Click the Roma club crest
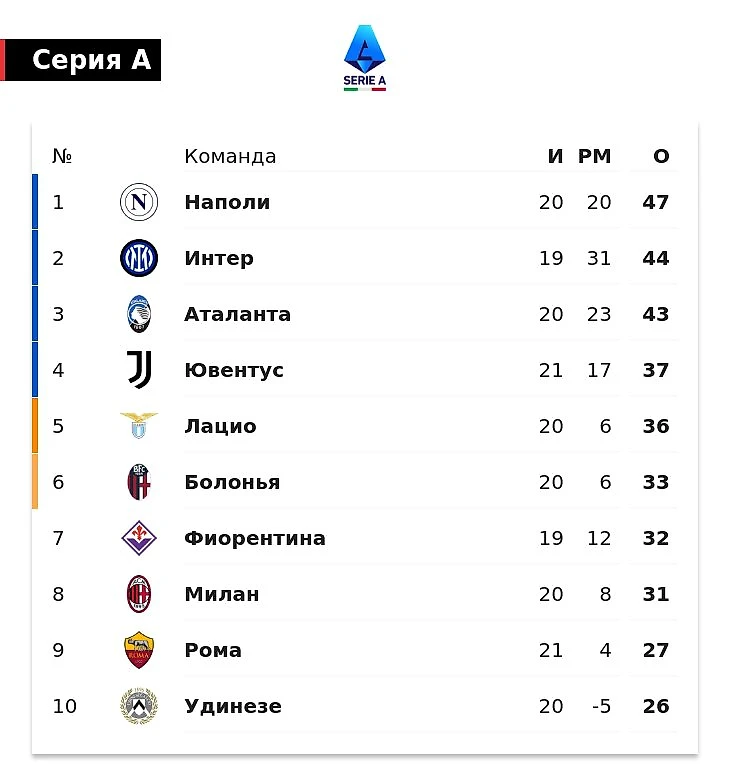This screenshot has height=776, width=730. [139, 650]
